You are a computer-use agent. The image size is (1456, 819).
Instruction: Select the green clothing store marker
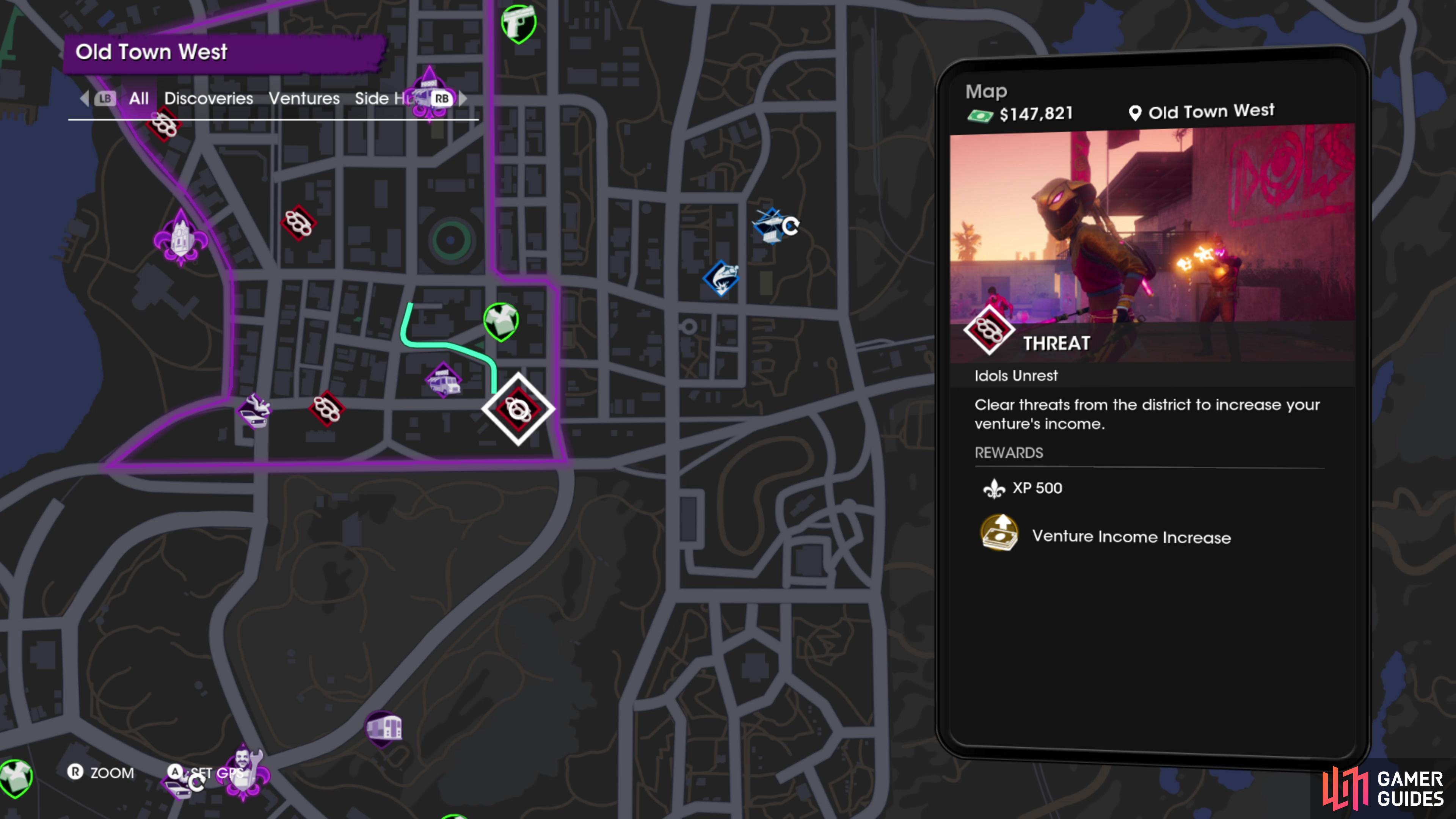point(501,322)
